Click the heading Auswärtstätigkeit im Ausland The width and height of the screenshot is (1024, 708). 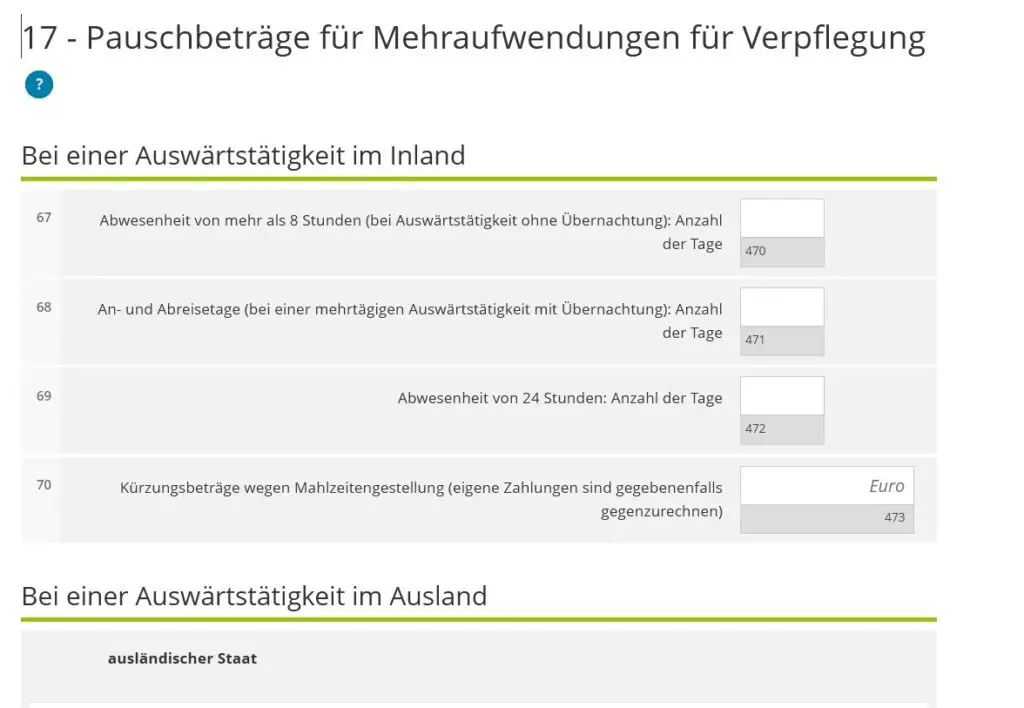[255, 596]
